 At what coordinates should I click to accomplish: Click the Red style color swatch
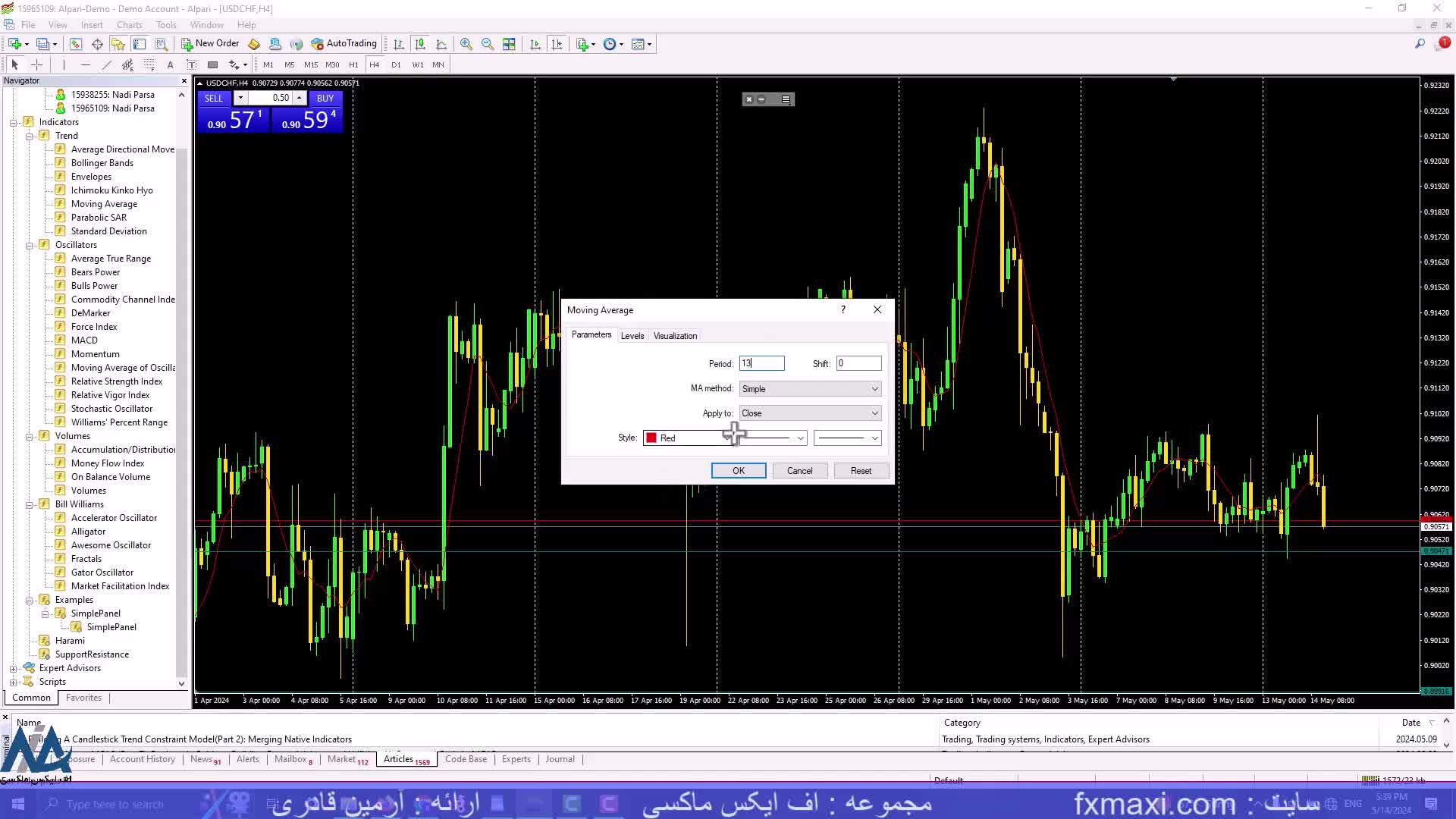tap(651, 438)
